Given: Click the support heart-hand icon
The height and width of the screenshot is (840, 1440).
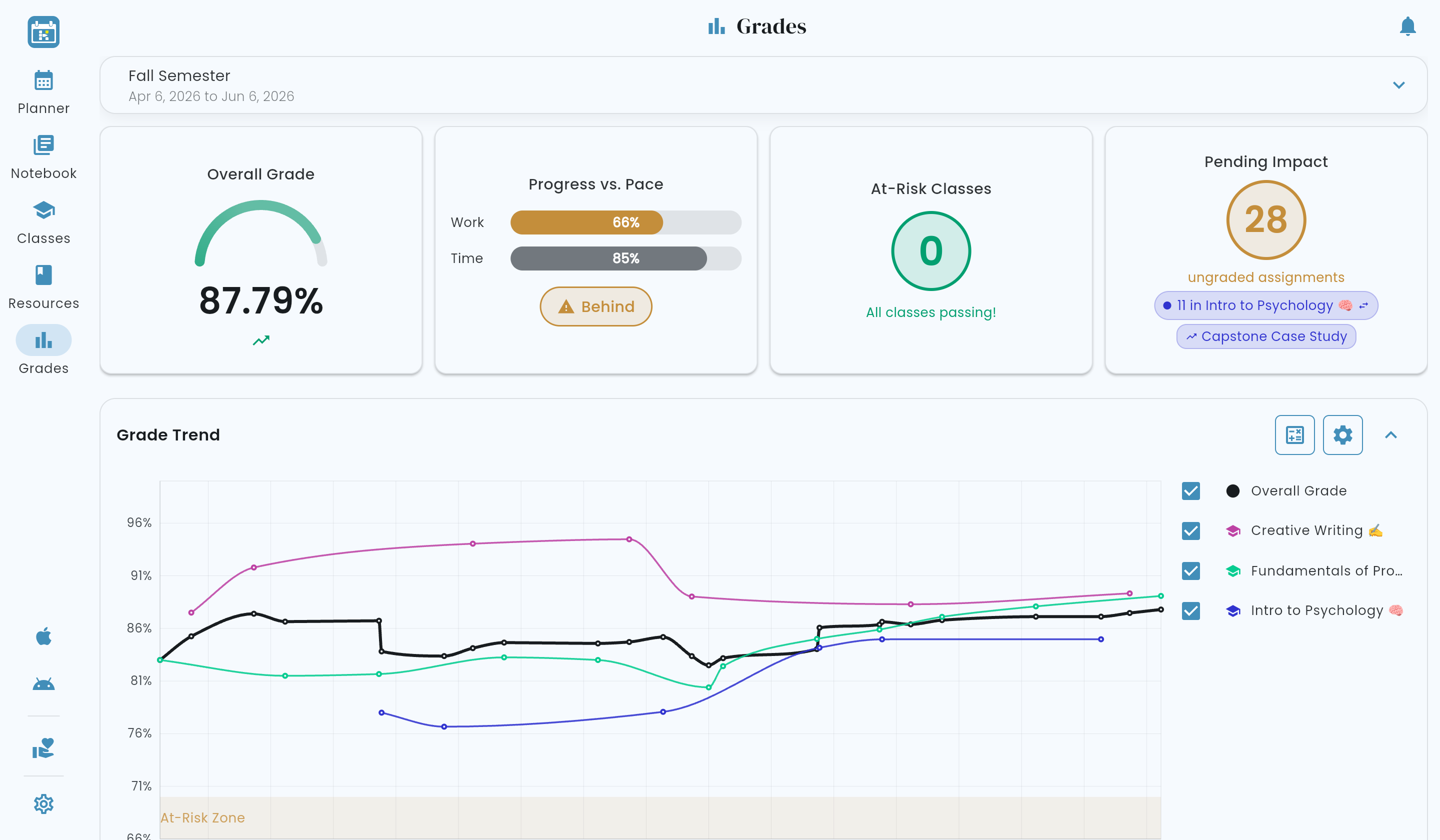Looking at the screenshot, I should 43,747.
